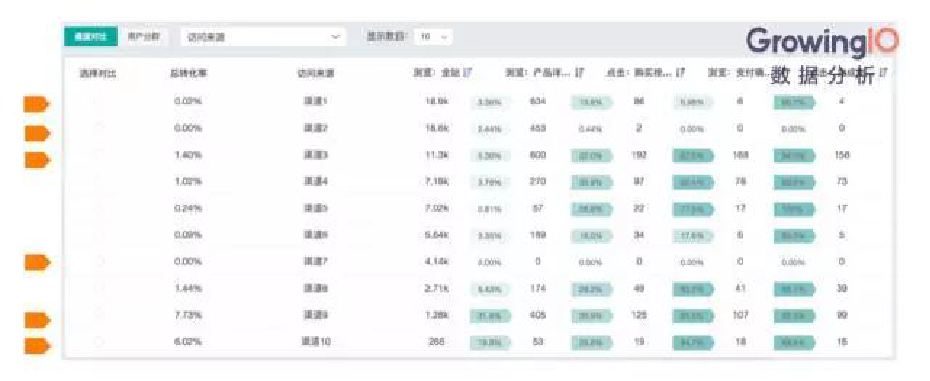Click the 7.18k views value for 渠道4
Image resolution: width=930 pixels, height=381 pixels.
(437, 182)
